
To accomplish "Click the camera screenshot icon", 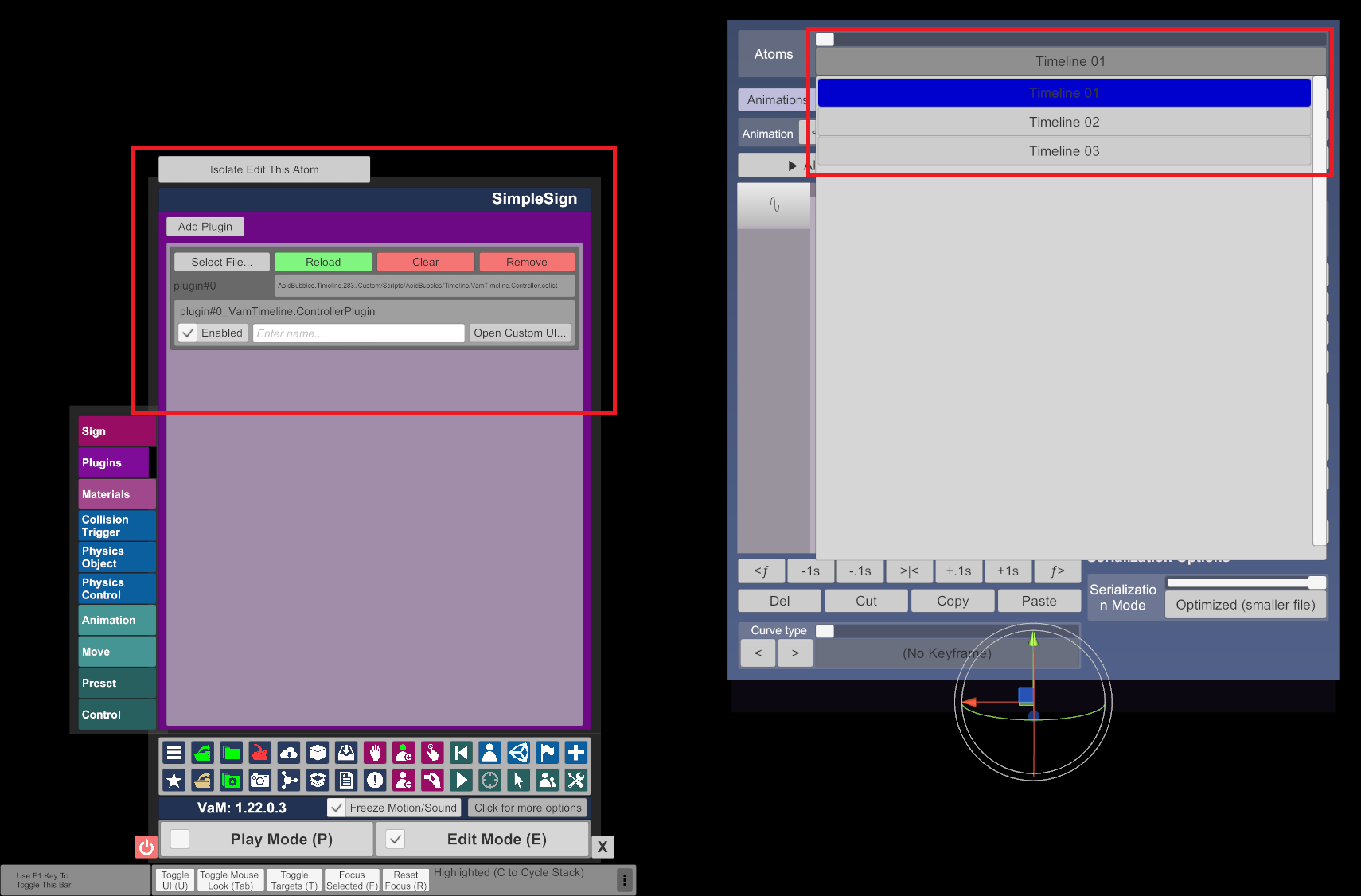I will (x=260, y=781).
